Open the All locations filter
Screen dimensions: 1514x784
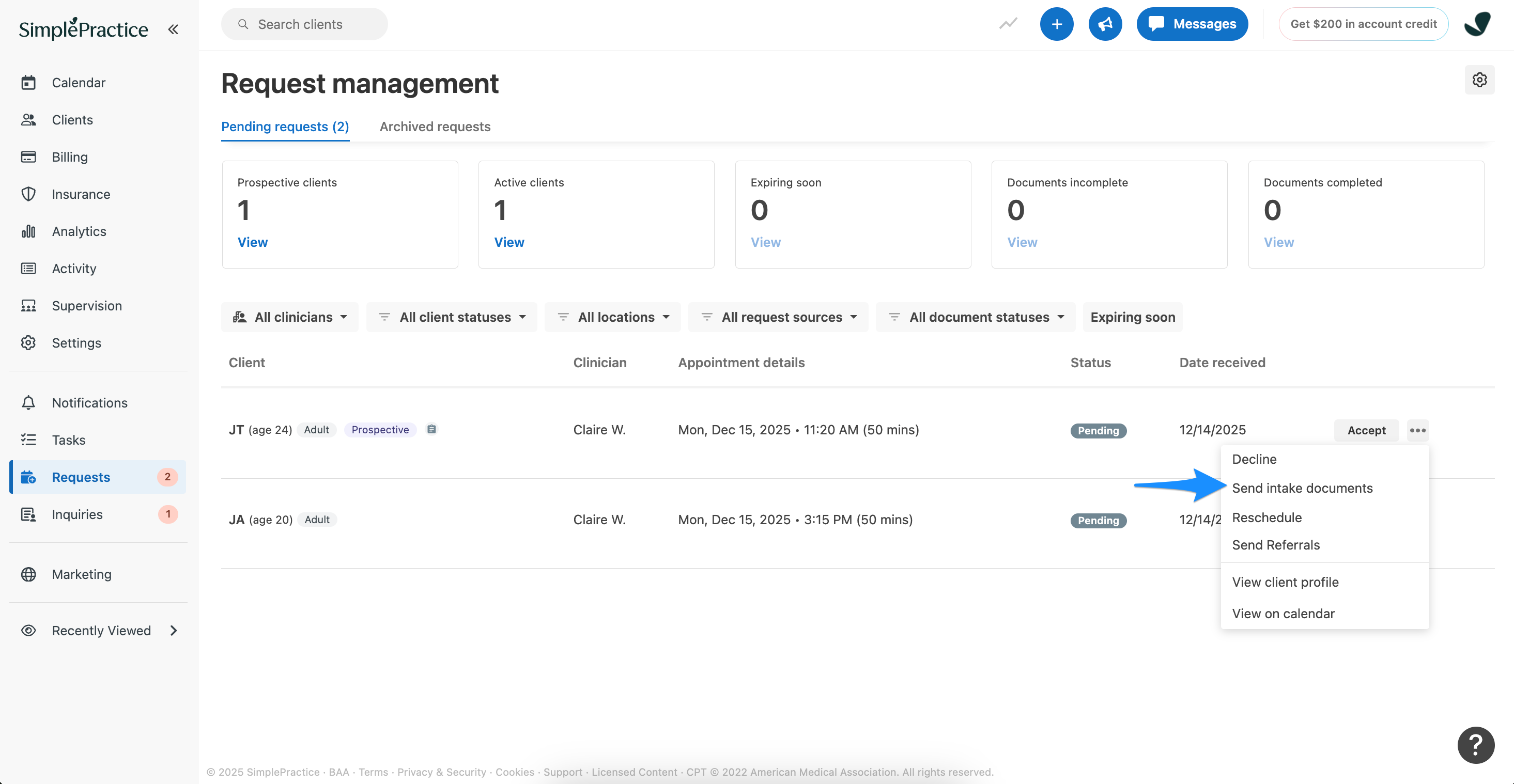(x=612, y=317)
